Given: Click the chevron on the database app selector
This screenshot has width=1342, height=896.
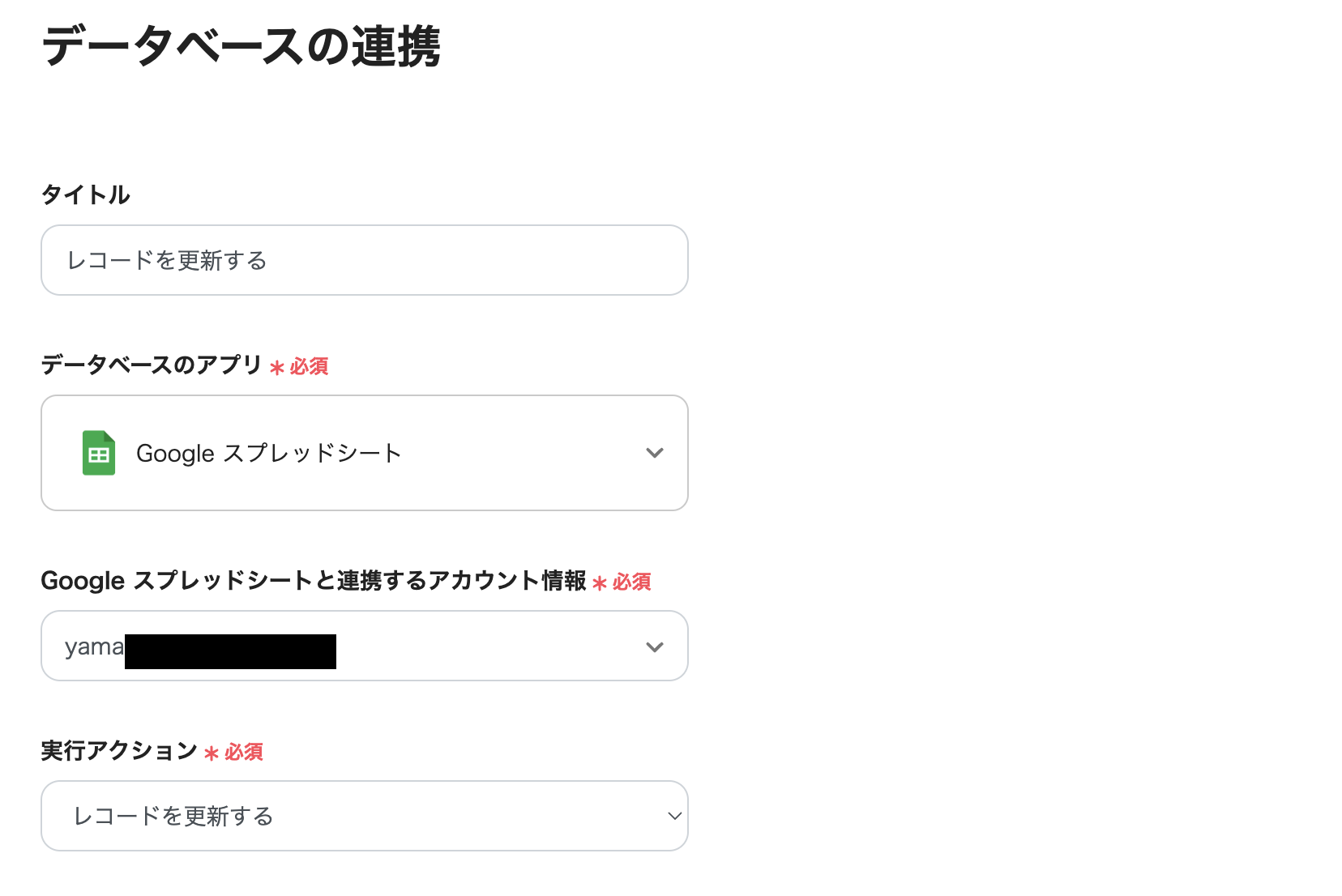Looking at the screenshot, I should (x=654, y=453).
